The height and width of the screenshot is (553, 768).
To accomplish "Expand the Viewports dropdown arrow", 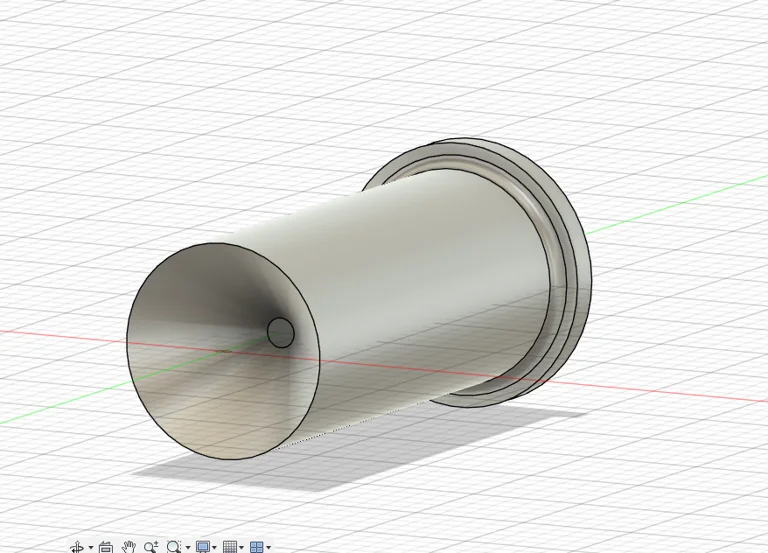I will click(x=268, y=548).
